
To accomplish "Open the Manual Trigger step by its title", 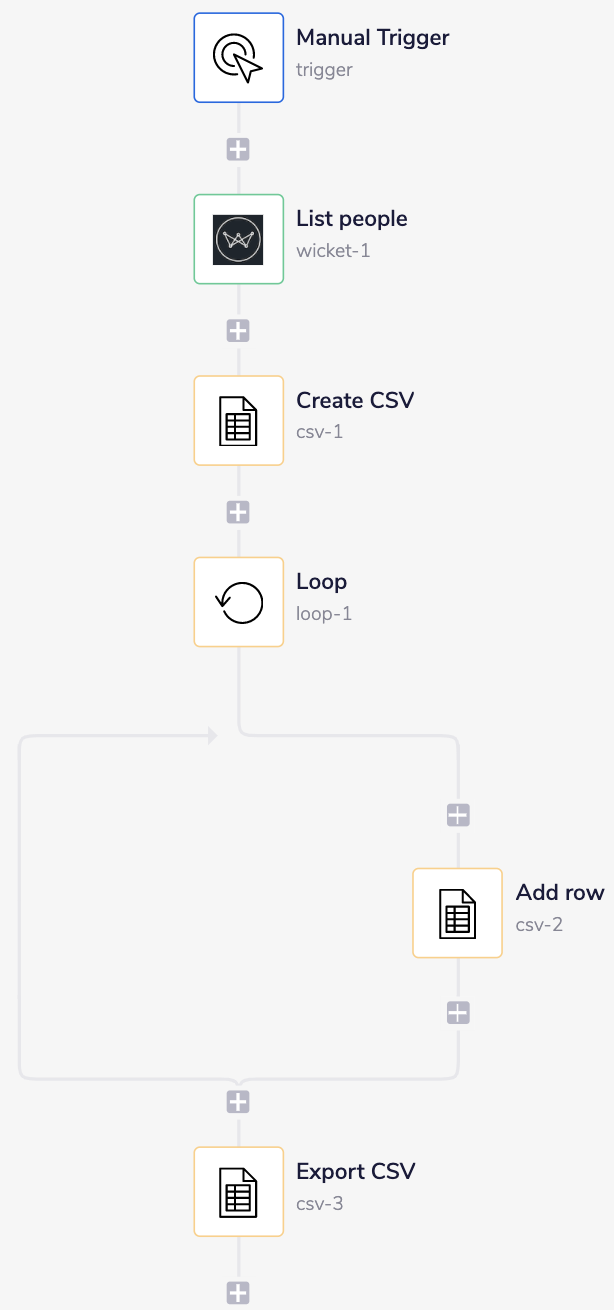I will 372,37.
